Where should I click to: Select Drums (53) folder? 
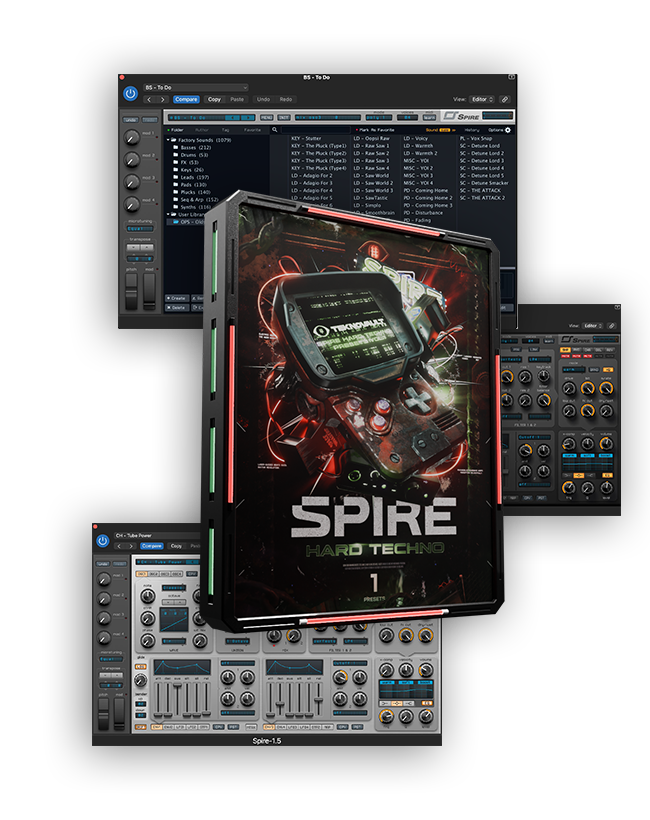point(191,155)
